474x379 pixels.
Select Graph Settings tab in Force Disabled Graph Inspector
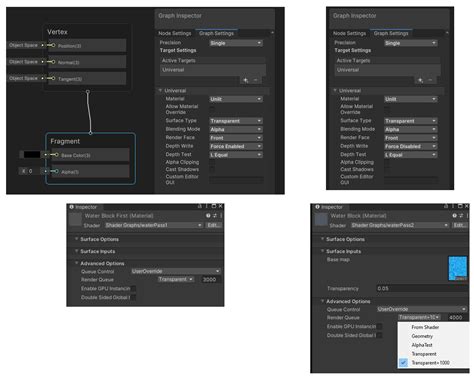pyautogui.click(x=391, y=33)
